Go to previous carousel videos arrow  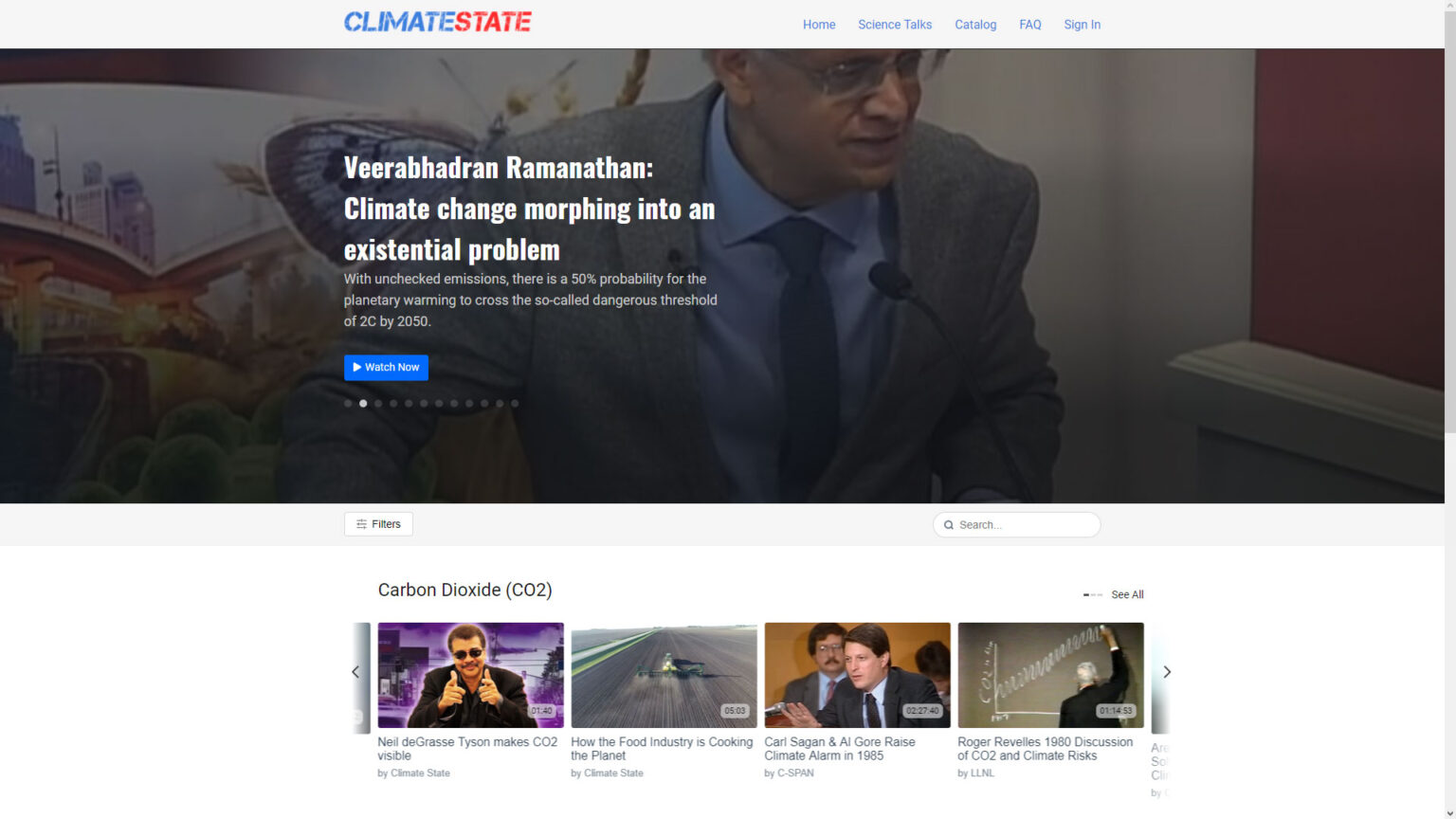click(x=355, y=672)
